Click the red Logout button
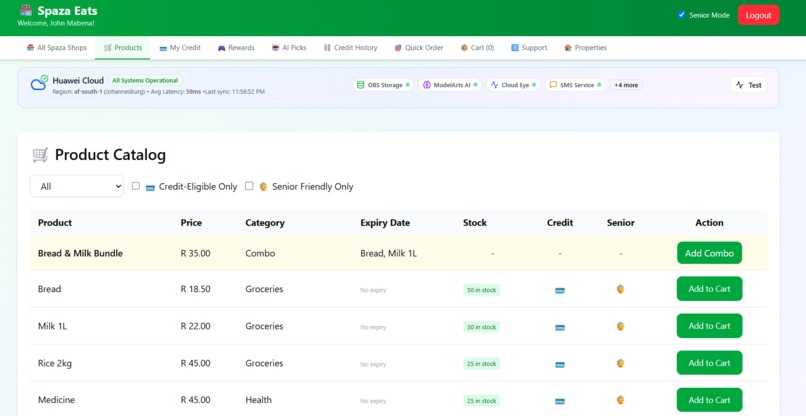806x416 pixels. 758,15
